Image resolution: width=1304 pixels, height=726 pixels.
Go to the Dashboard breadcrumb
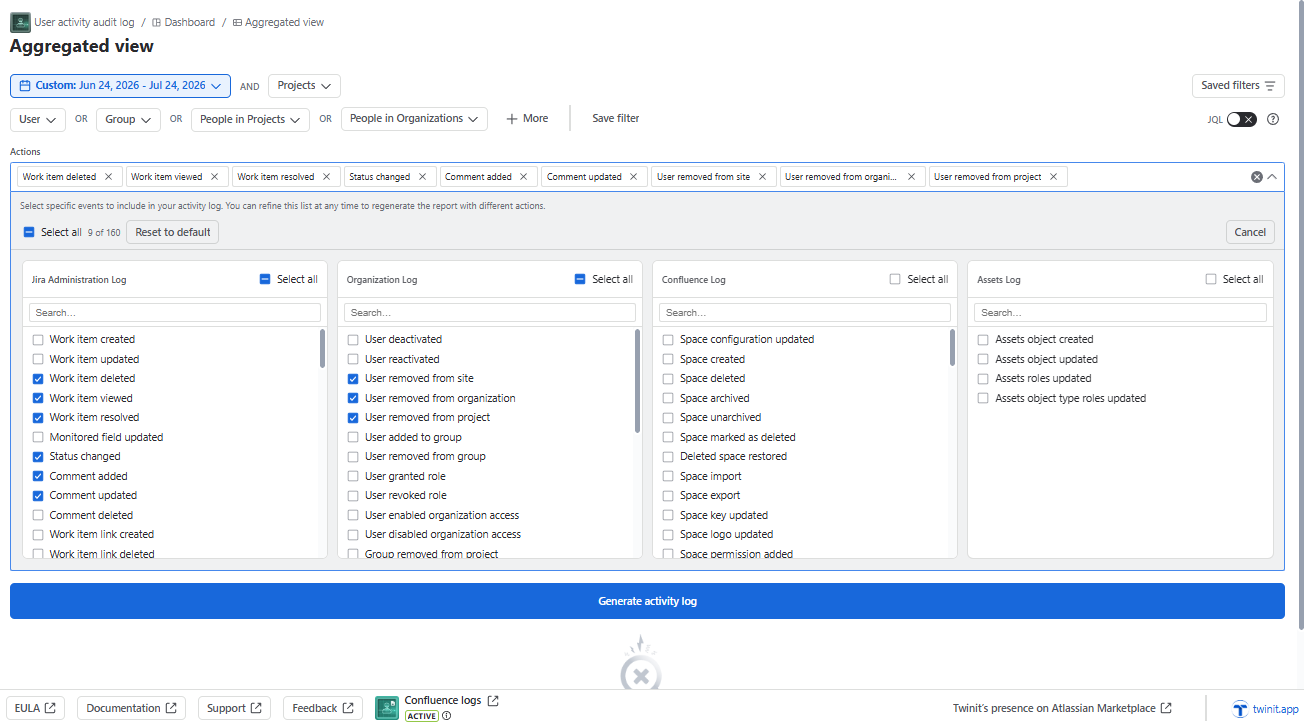tap(184, 22)
